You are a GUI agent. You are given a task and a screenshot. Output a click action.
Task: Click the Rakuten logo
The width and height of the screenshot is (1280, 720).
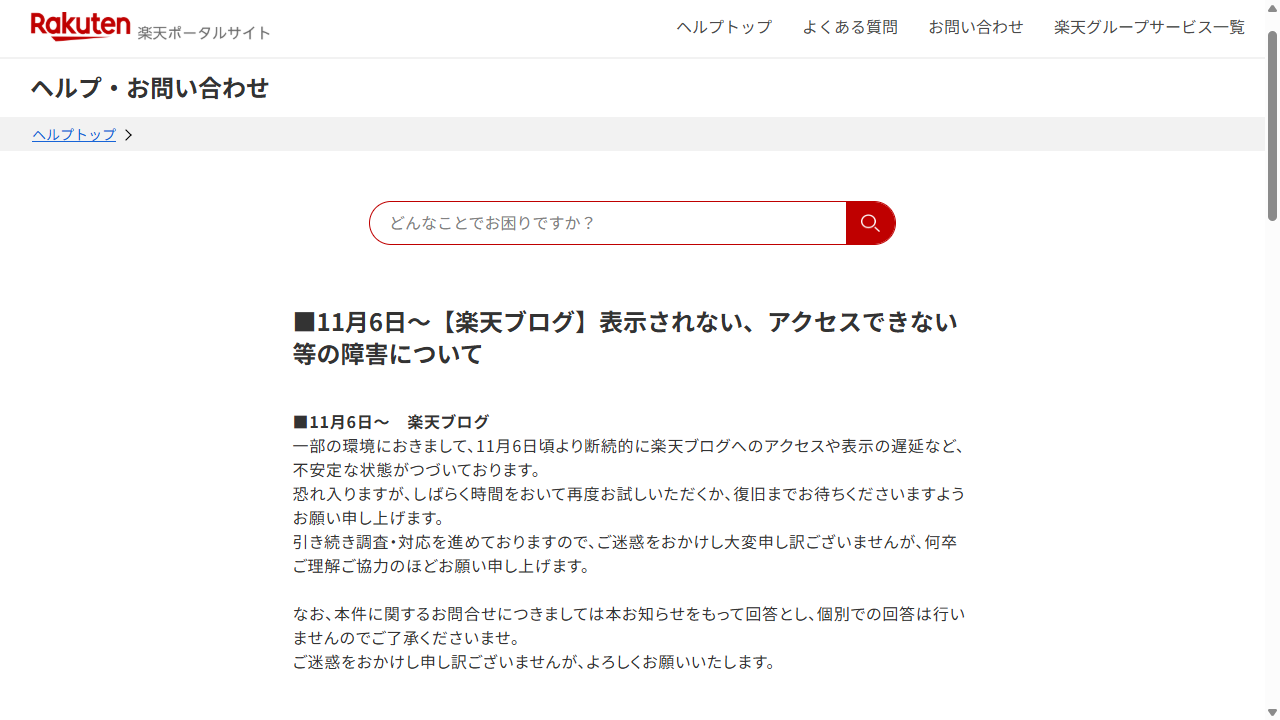coord(80,26)
